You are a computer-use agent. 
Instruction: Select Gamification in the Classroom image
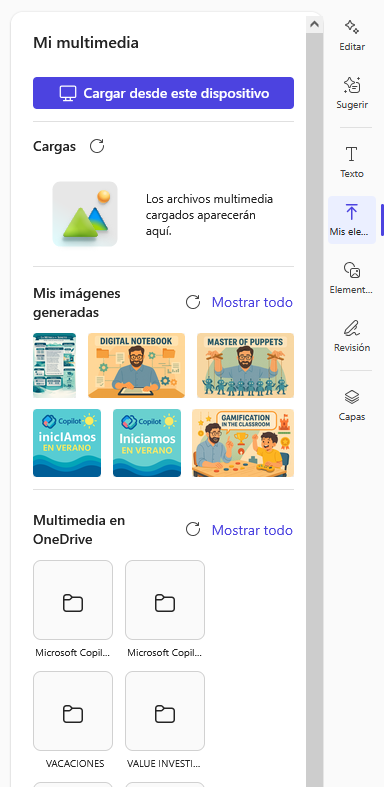pyautogui.click(x=243, y=443)
